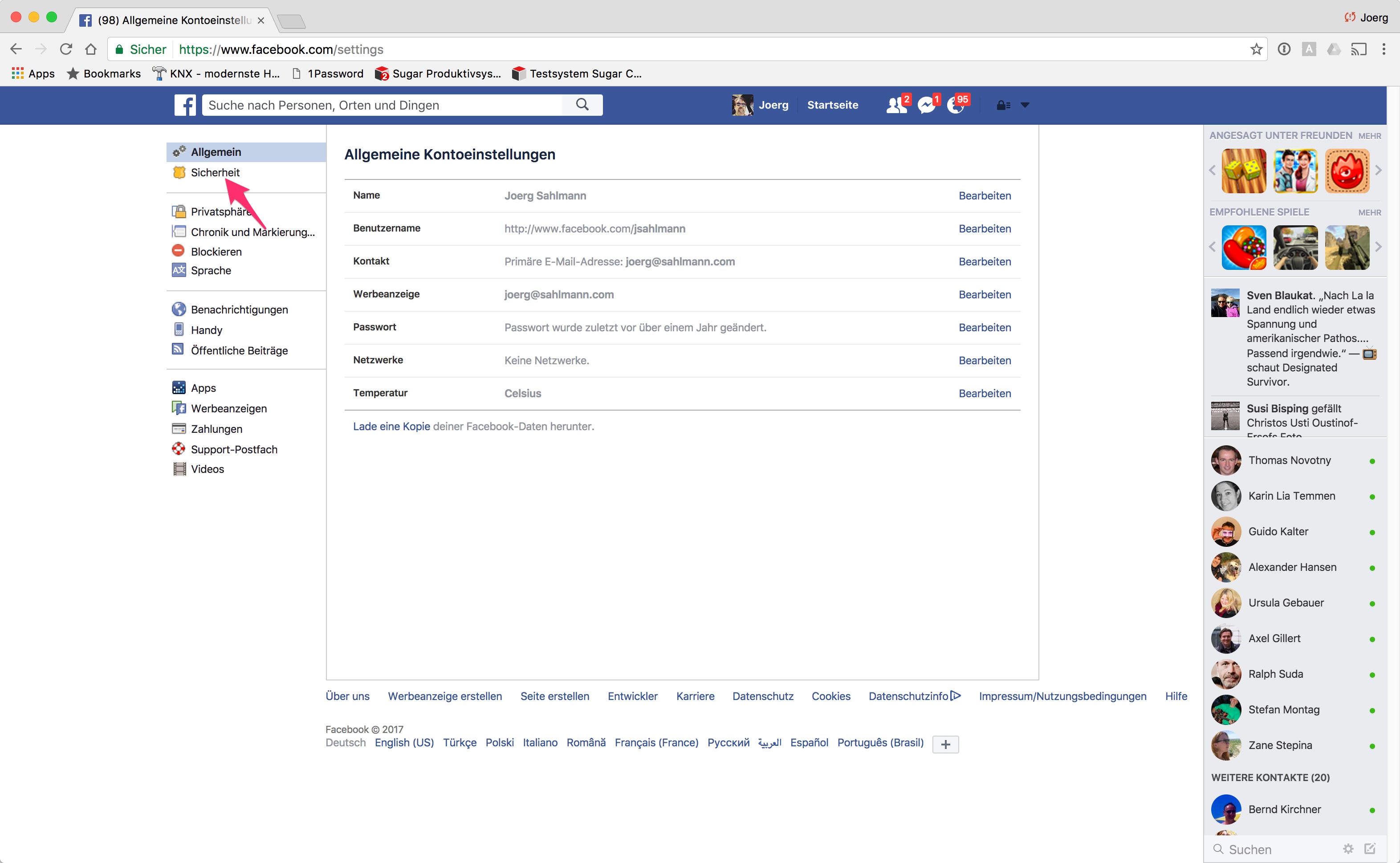This screenshot has height=863, width=1400.
Task: Click search magnifier button
Action: click(x=582, y=105)
